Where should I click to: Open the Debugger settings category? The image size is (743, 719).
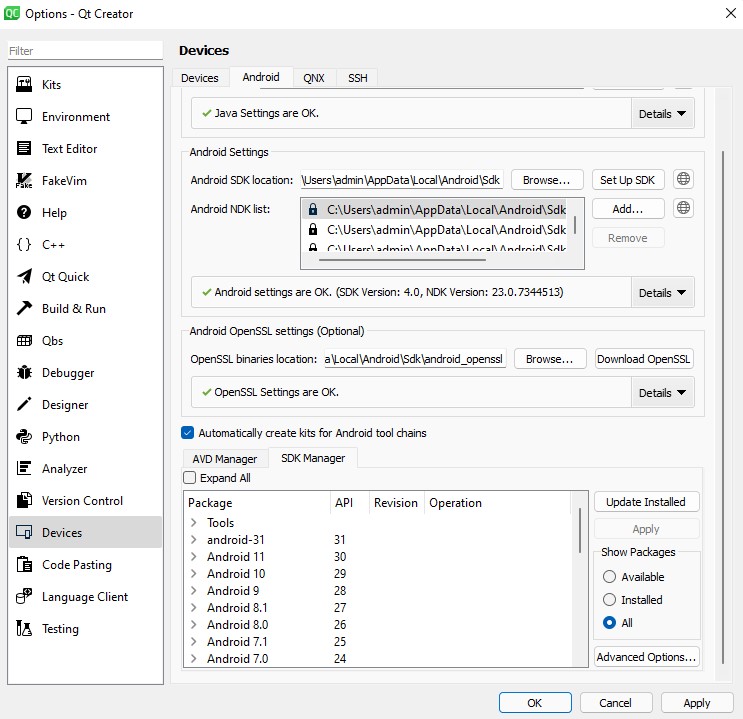[x=67, y=373]
